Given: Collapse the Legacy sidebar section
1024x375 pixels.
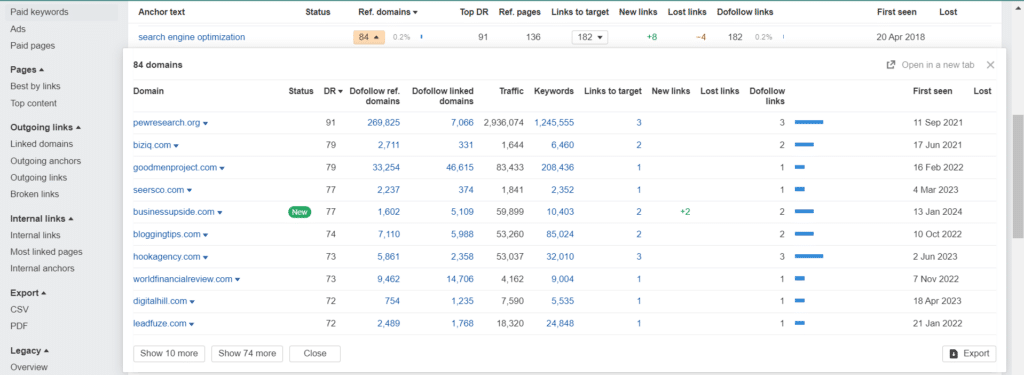Looking at the screenshot, I should 30,350.
